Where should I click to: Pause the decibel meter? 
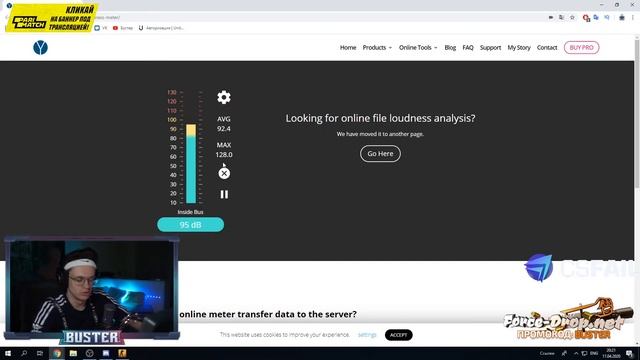tap(224, 194)
